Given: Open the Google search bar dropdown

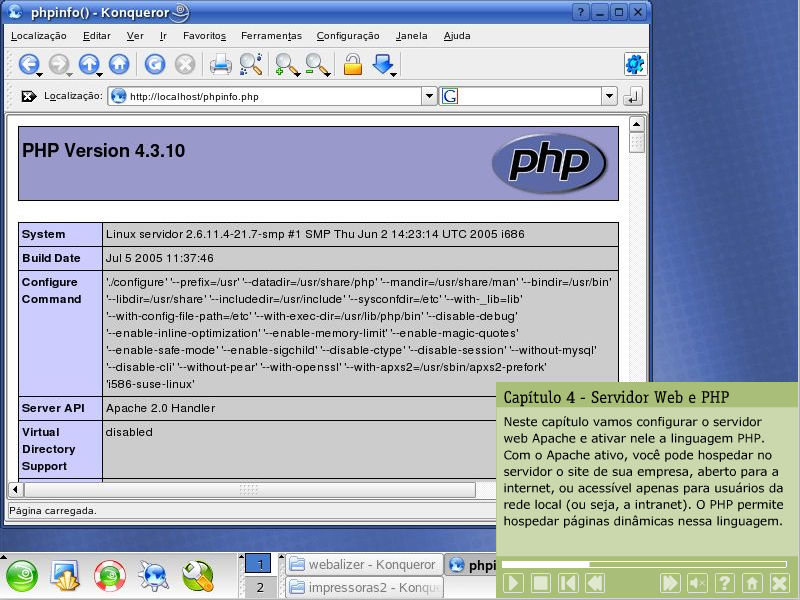Looking at the screenshot, I should pos(609,96).
